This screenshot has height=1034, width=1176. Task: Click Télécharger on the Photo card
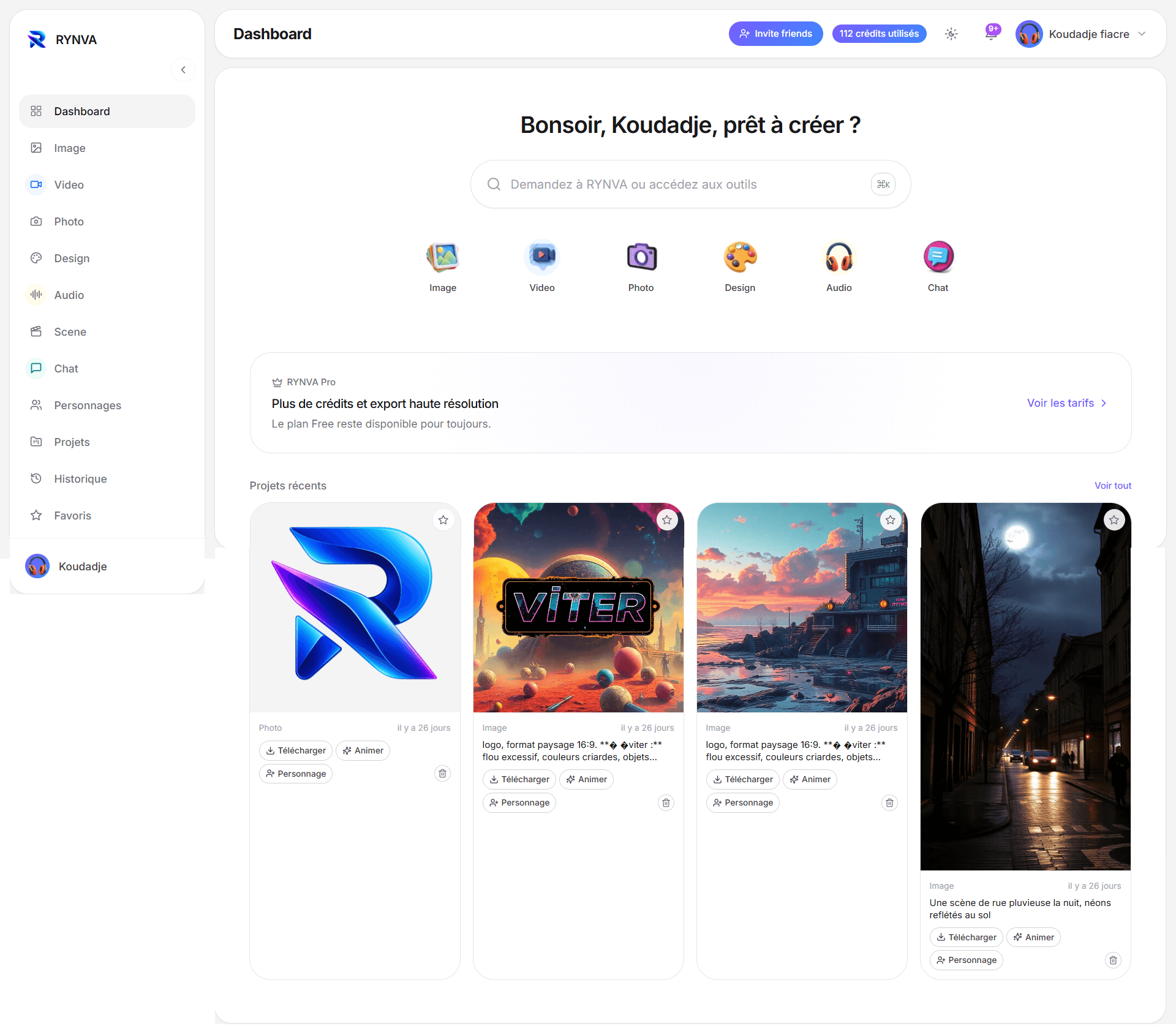click(296, 751)
